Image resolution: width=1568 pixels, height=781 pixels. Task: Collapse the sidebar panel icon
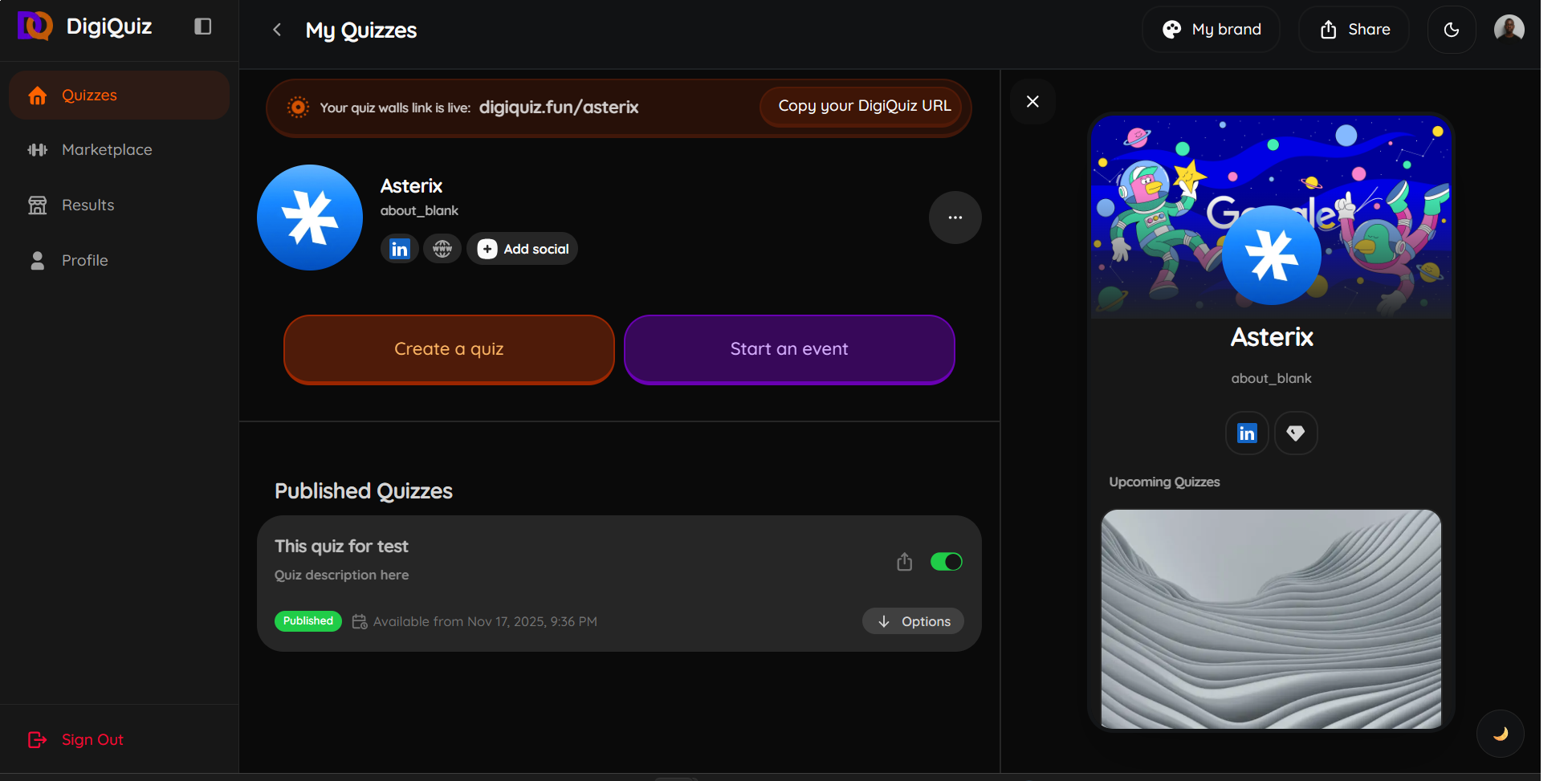pyautogui.click(x=203, y=26)
